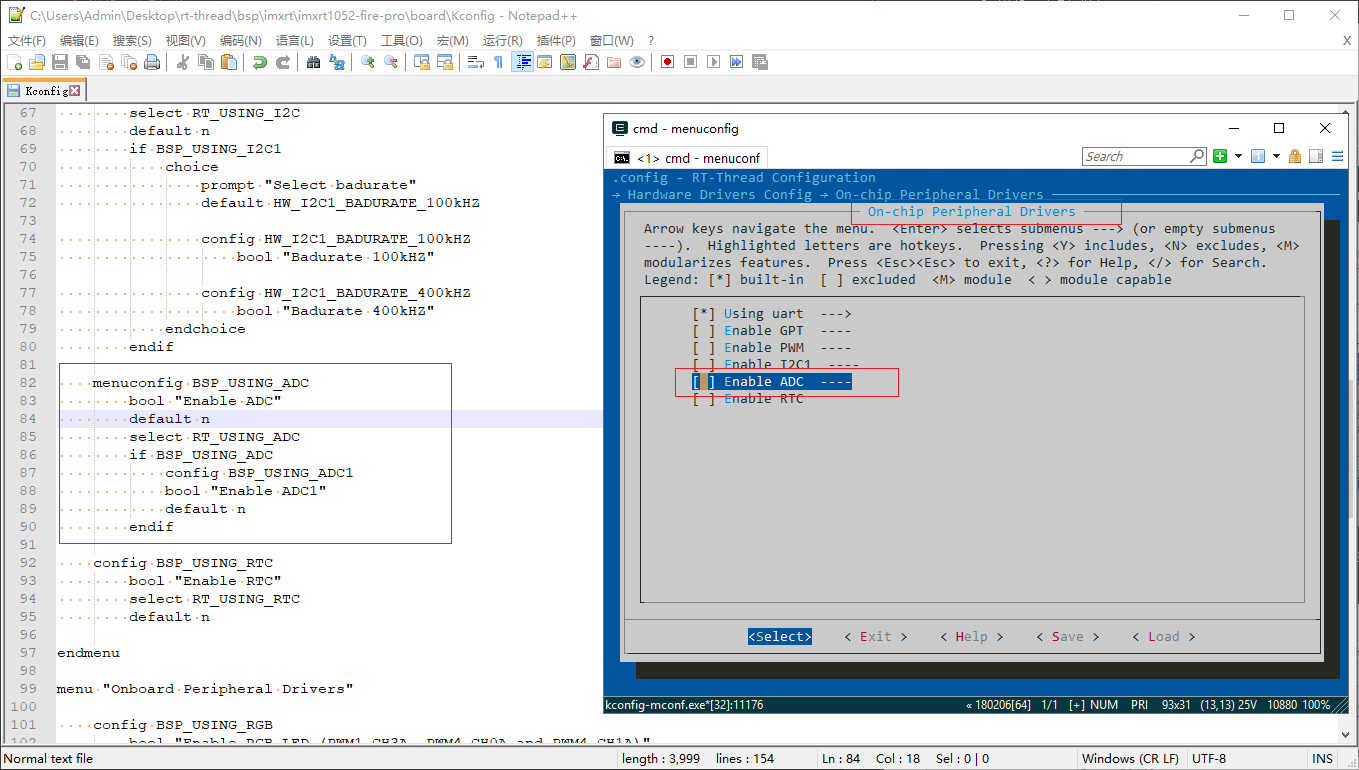Click the lock icon in cmd toolbar

point(1295,157)
